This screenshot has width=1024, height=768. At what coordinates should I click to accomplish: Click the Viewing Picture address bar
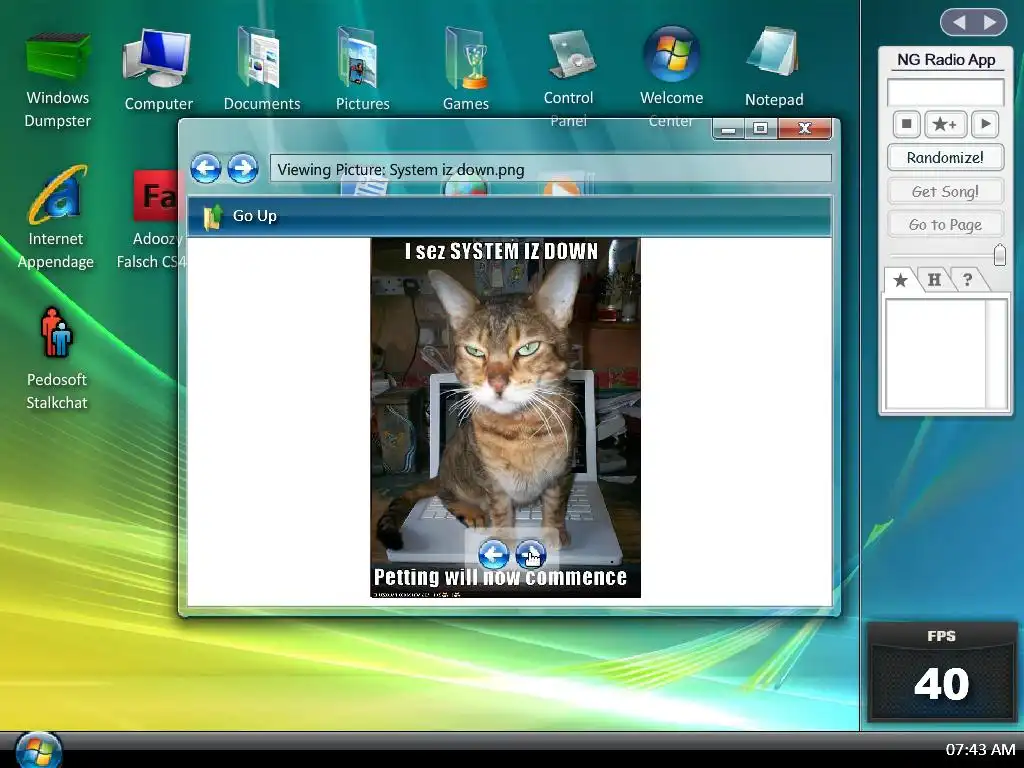[551, 169]
